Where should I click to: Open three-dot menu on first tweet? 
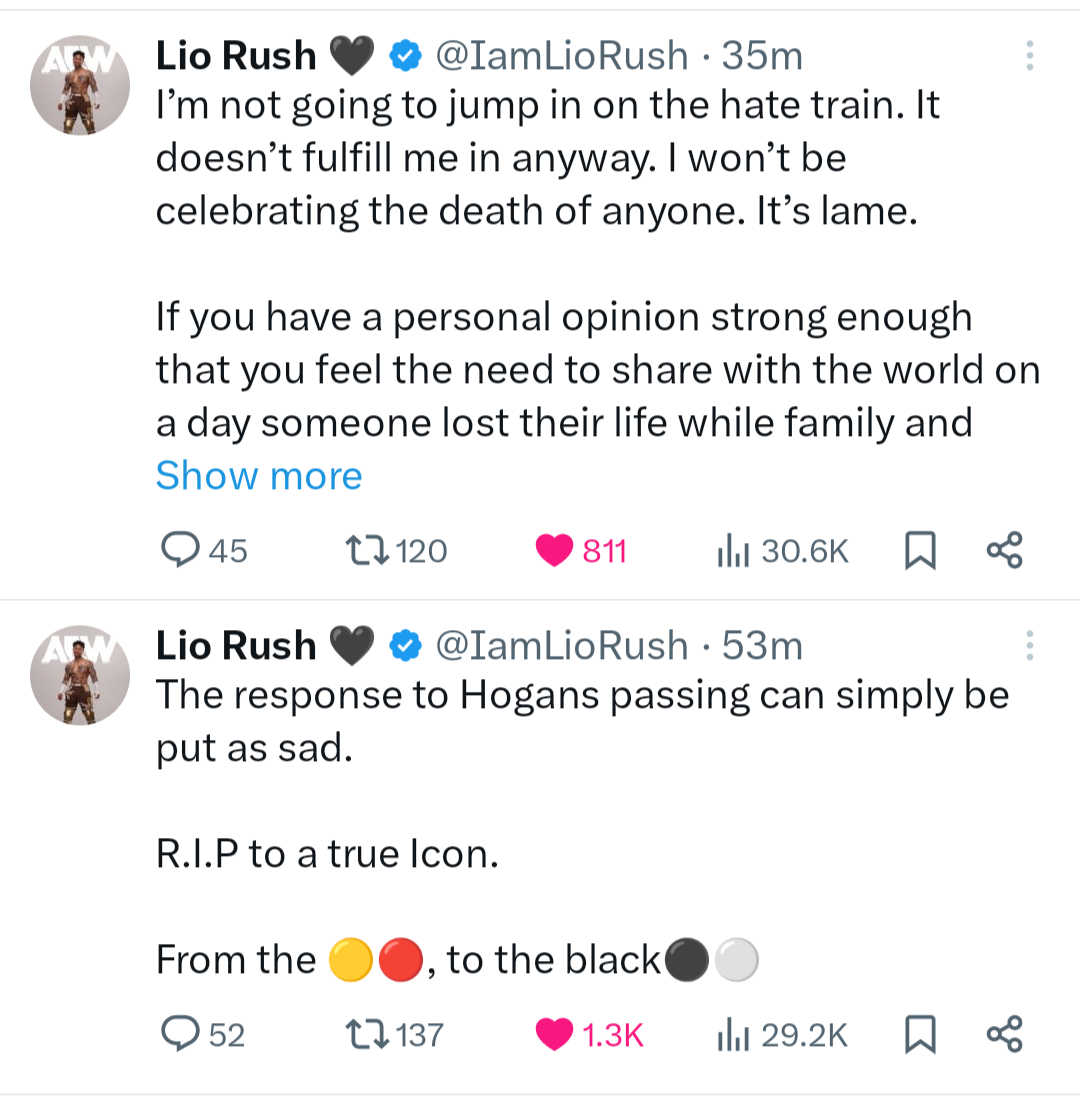pos(1028,56)
